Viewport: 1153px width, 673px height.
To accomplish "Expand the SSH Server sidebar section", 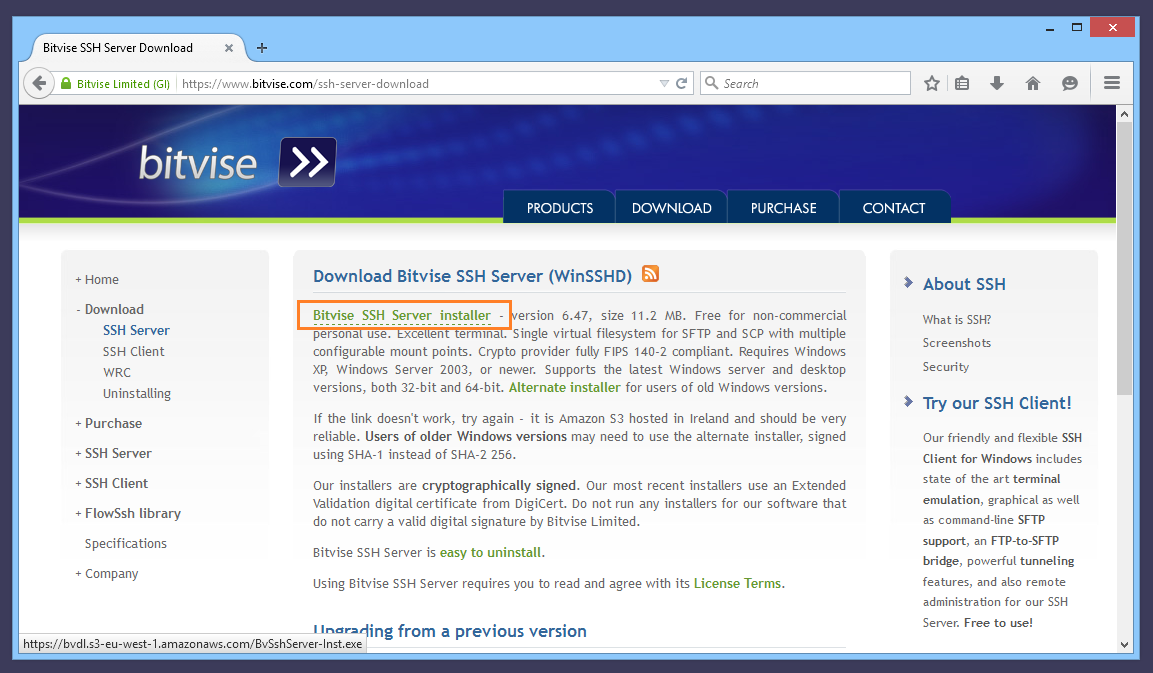I will click(x=78, y=454).
